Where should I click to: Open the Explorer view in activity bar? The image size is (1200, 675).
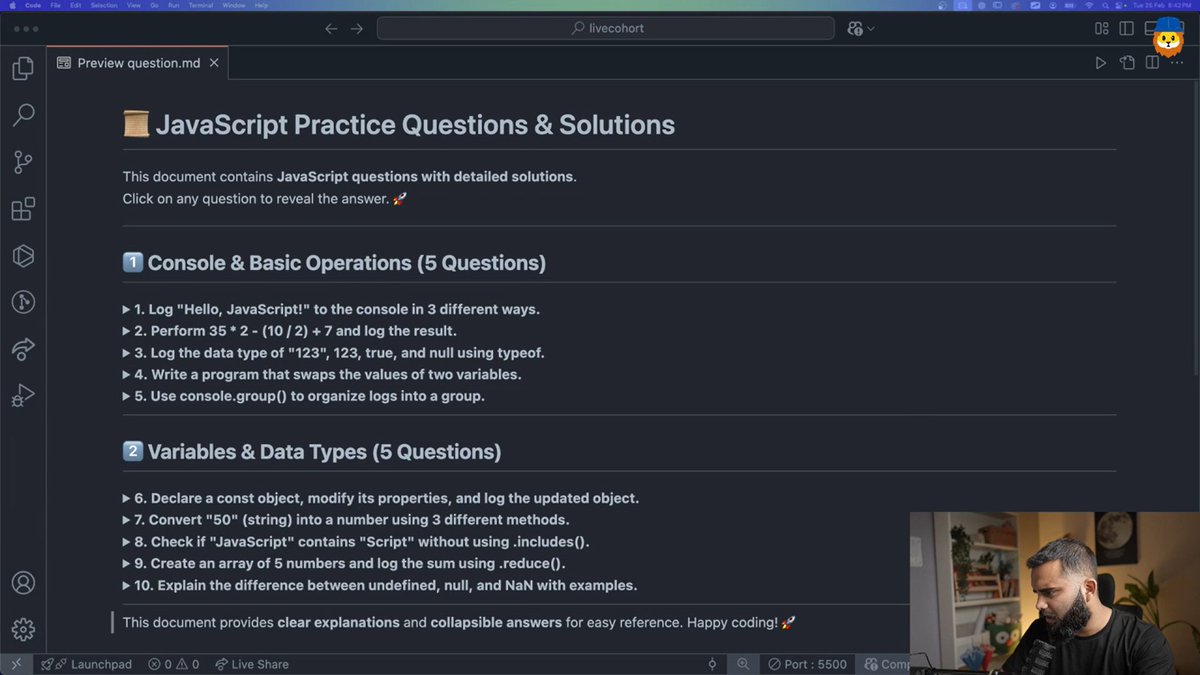click(23, 69)
